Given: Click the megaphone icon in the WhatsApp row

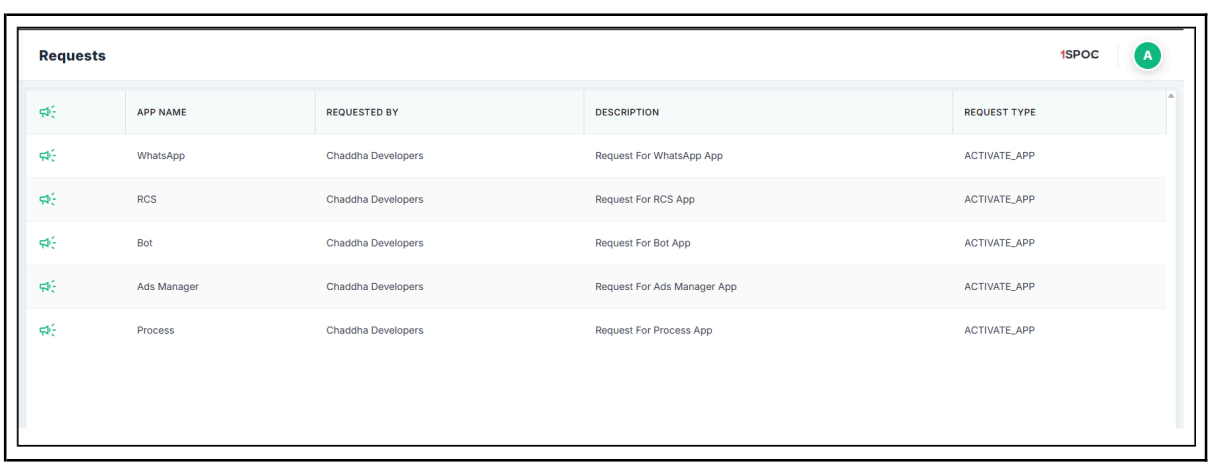Looking at the screenshot, I should point(47,156).
